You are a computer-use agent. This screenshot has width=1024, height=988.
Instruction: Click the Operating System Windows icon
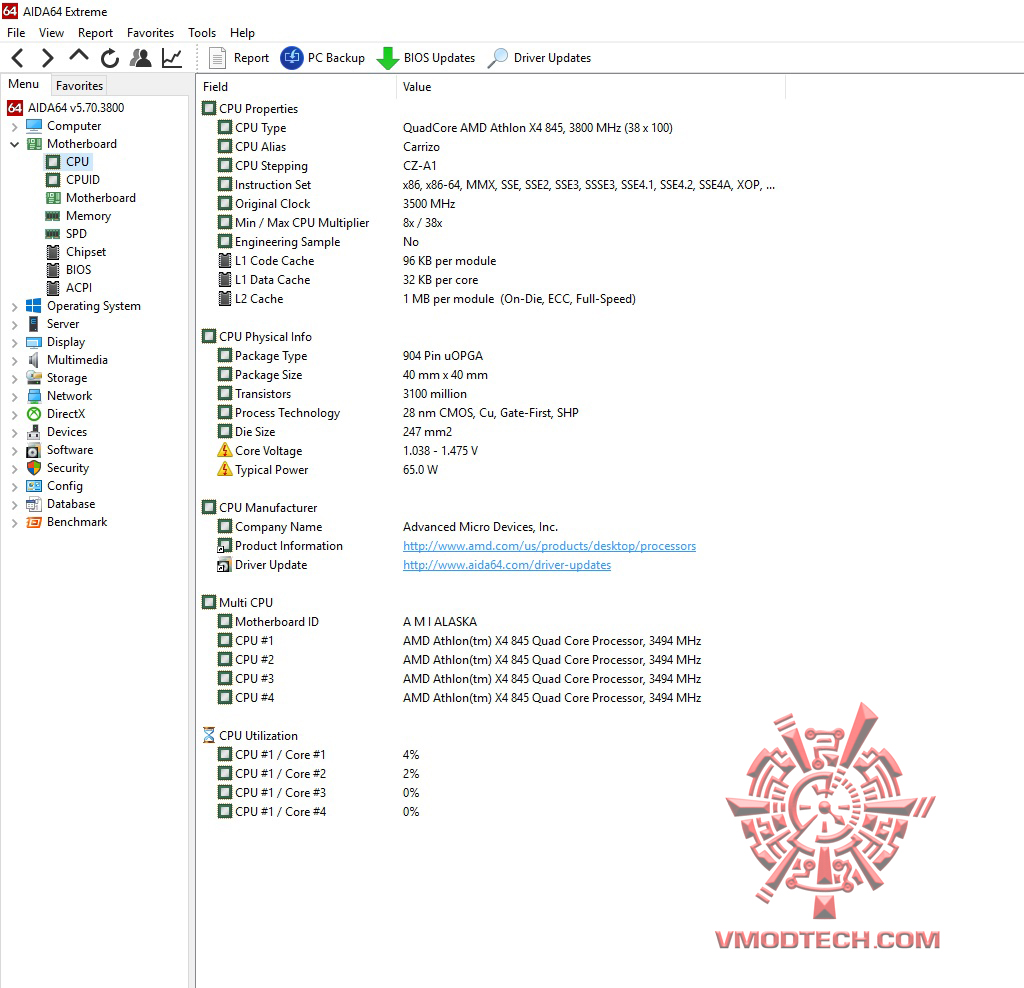tap(34, 306)
